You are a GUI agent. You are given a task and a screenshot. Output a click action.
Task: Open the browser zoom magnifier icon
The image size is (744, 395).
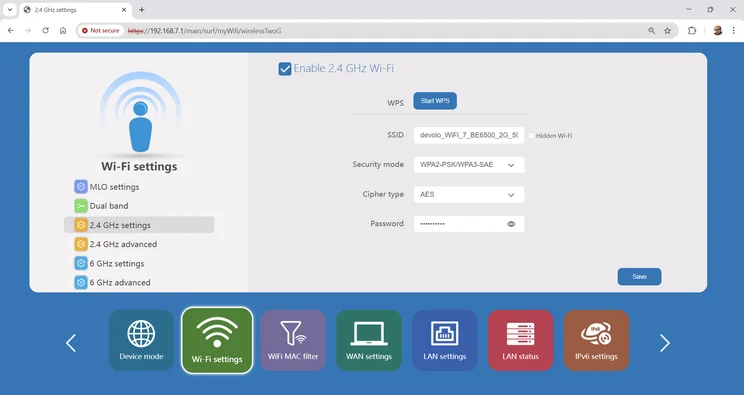coord(651,30)
